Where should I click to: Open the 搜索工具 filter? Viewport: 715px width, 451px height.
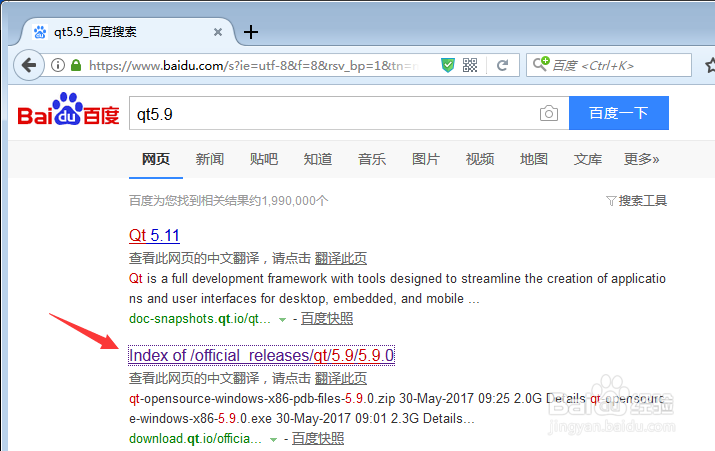pos(637,201)
